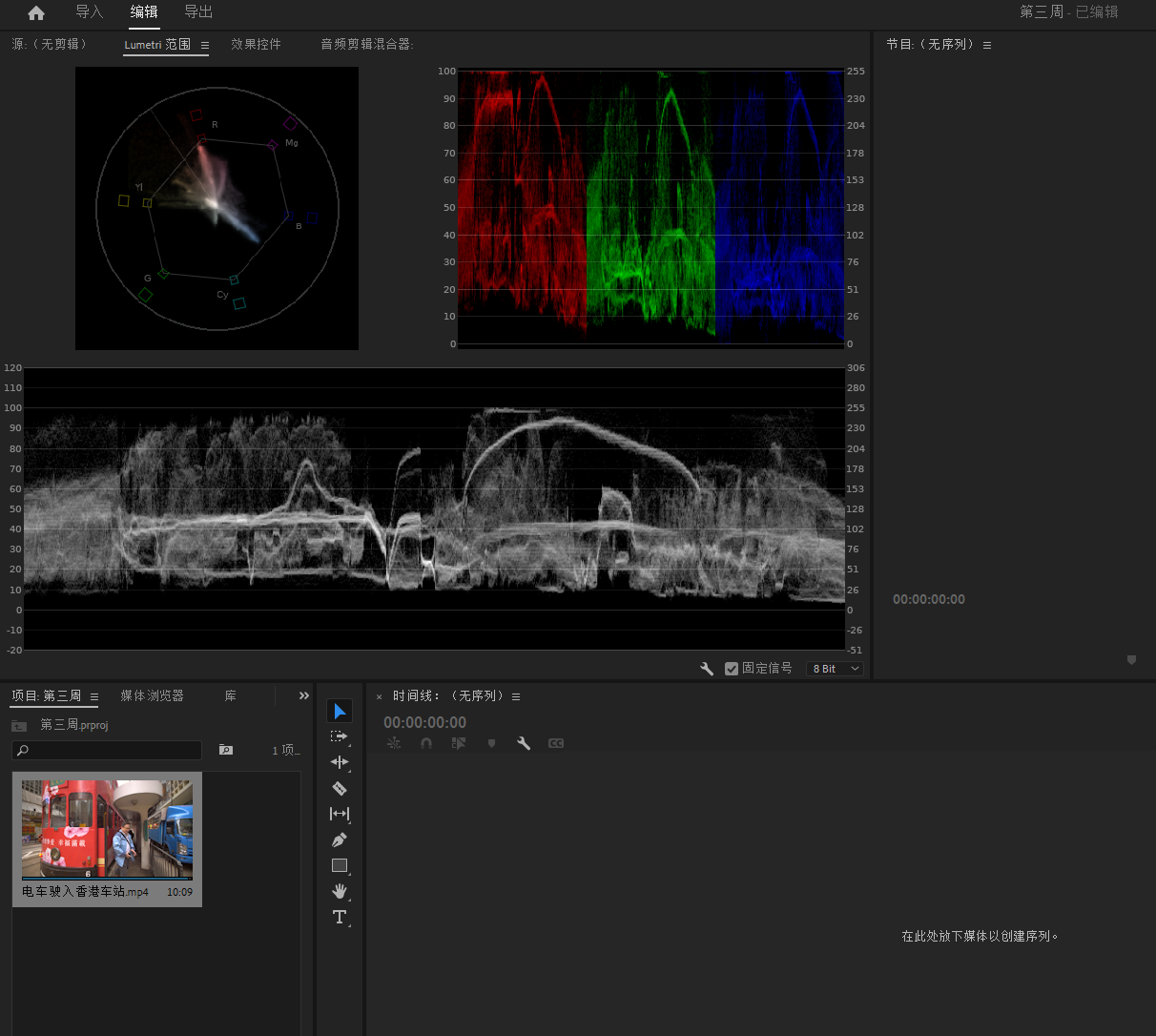
Task: Click the Home icon in the top bar
Action: pyautogui.click(x=36, y=13)
